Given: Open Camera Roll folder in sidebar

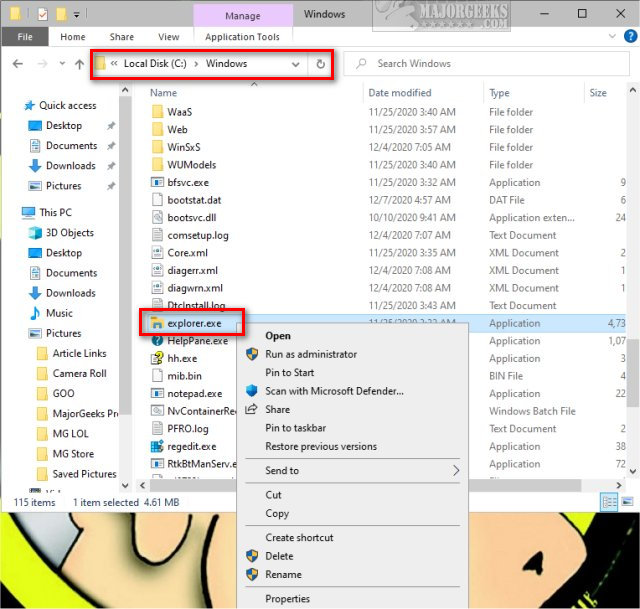Looking at the screenshot, I should coord(79,373).
